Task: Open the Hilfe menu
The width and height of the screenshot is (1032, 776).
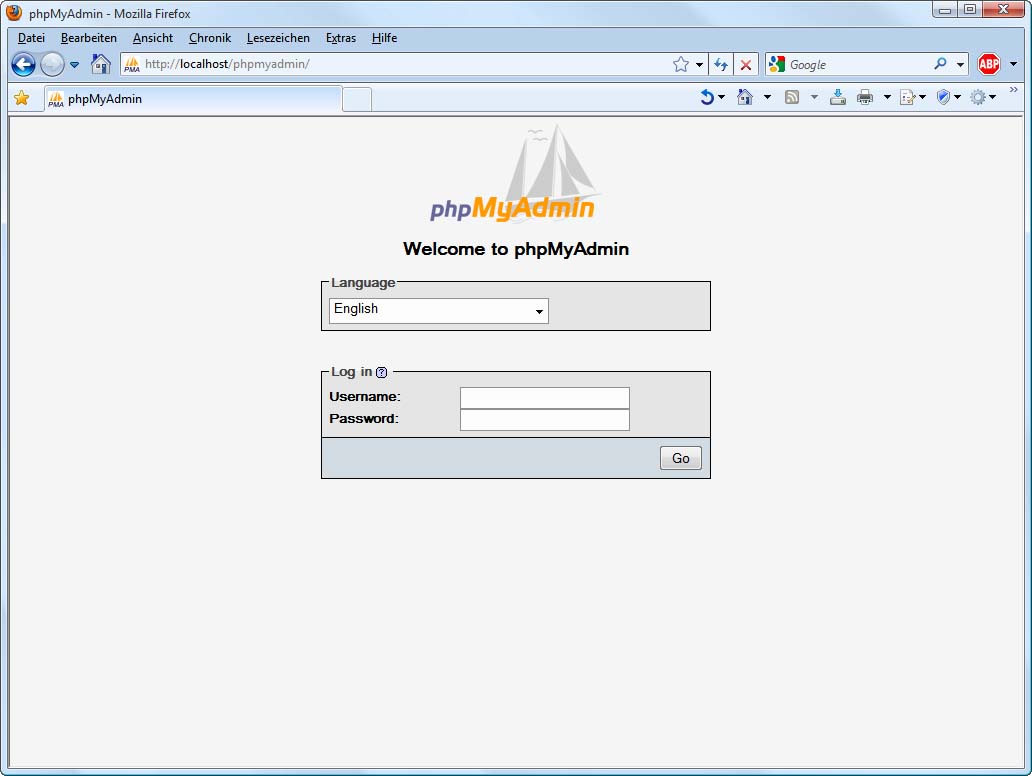Action: point(384,38)
